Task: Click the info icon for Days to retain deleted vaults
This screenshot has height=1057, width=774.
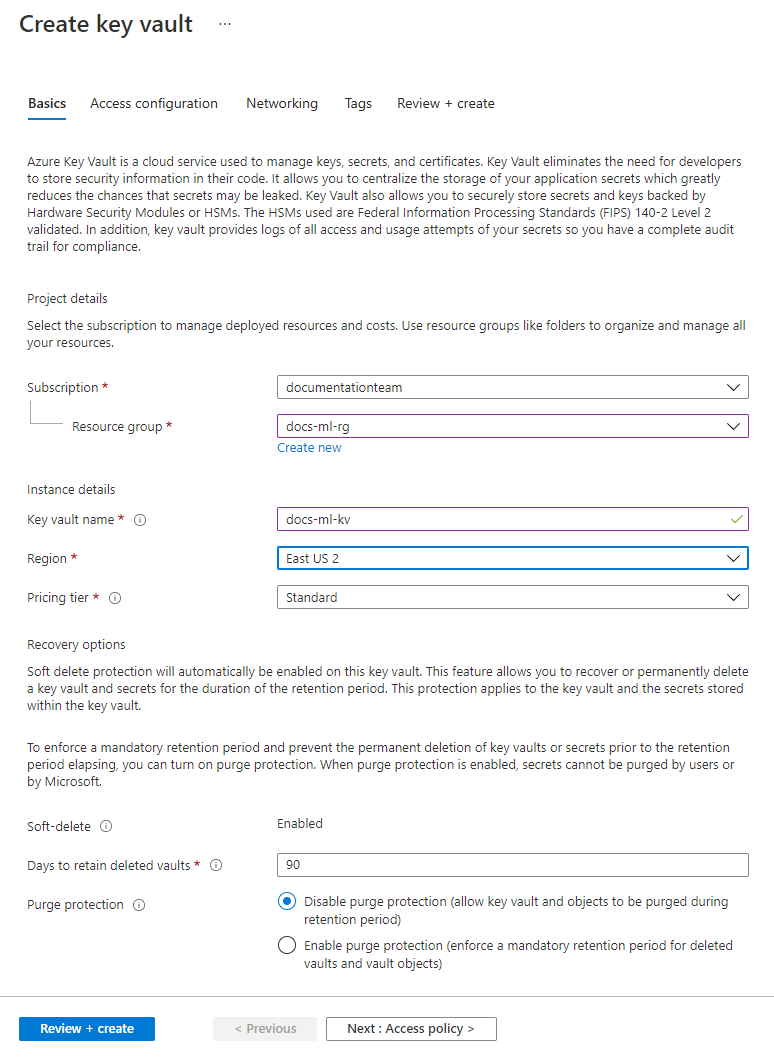Action: [x=216, y=865]
